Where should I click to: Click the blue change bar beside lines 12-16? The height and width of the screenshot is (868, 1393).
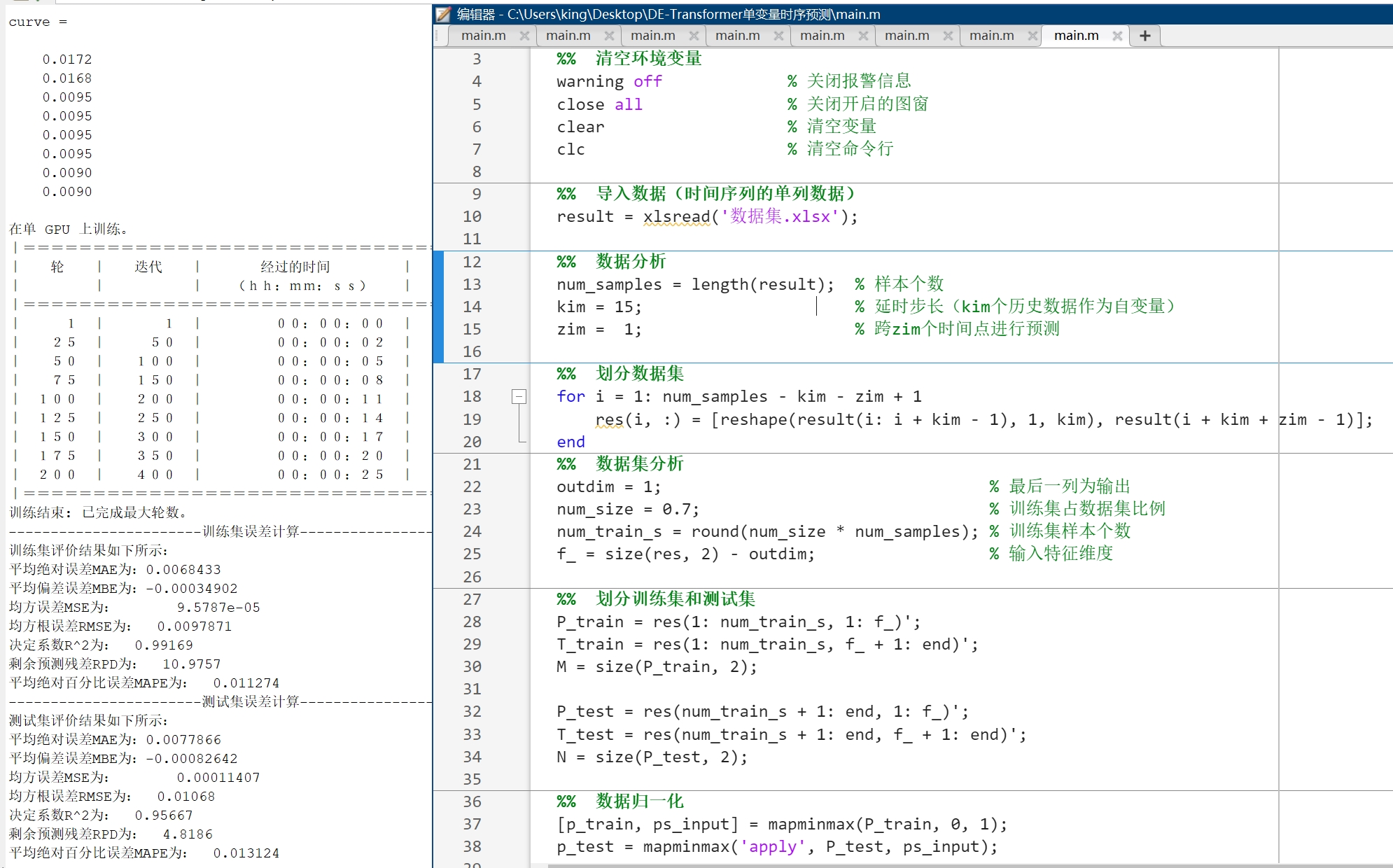[x=440, y=308]
